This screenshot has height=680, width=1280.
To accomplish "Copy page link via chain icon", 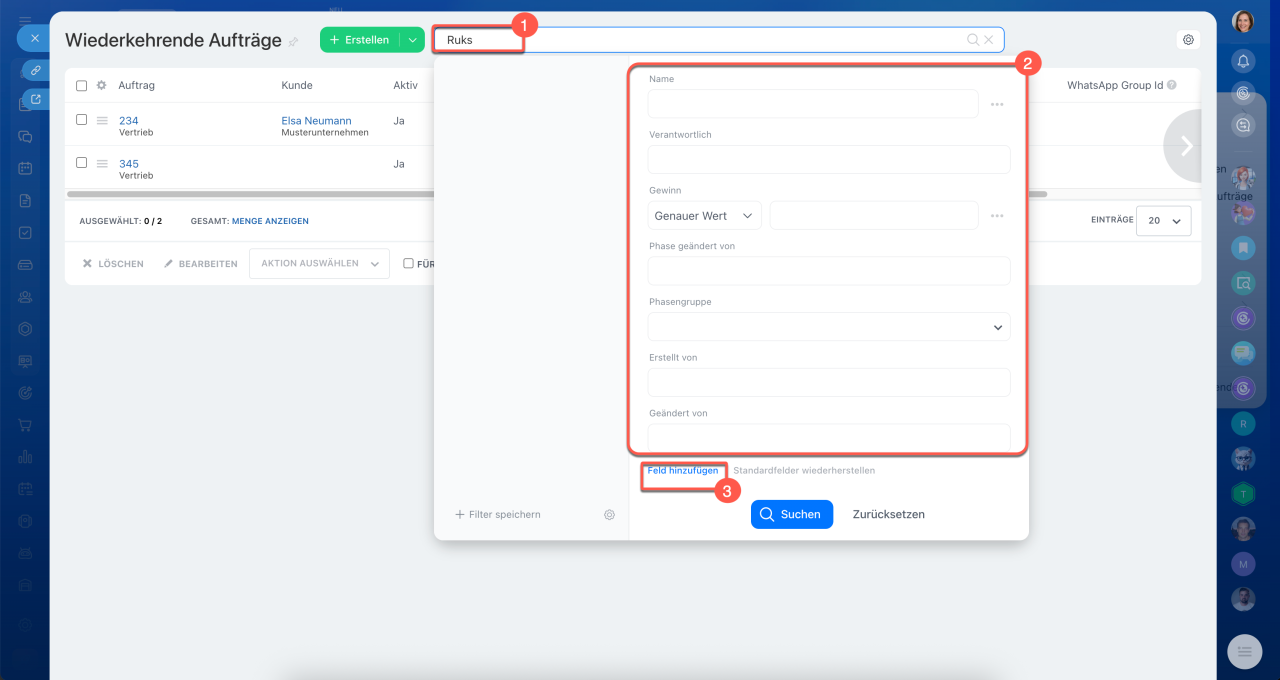I will [x=36, y=71].
